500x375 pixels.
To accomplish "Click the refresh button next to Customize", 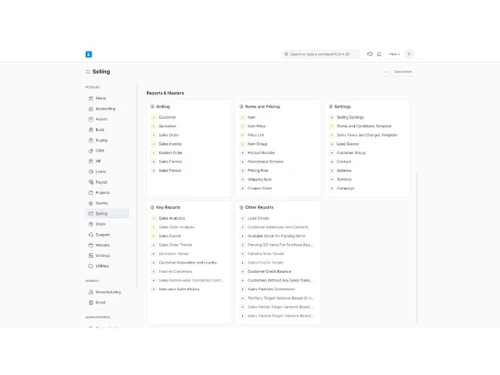I will point(386,72).
